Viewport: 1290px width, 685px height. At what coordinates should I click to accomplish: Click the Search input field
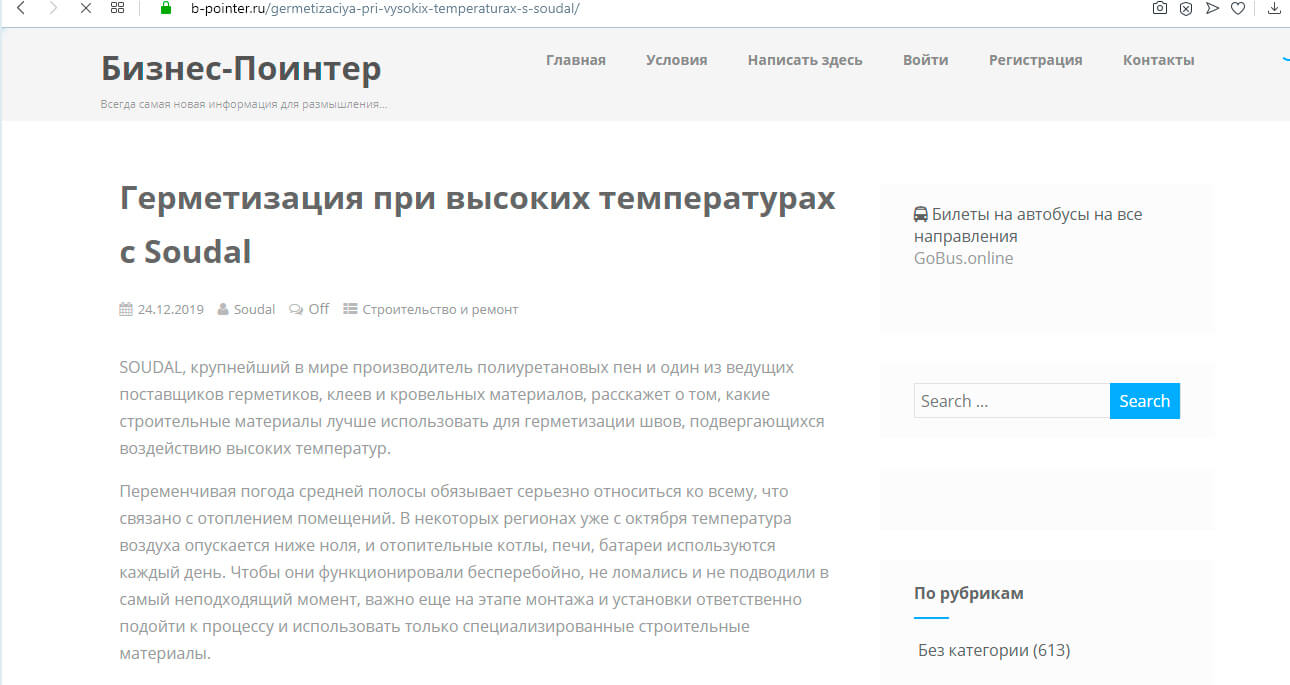(1012, 401)
